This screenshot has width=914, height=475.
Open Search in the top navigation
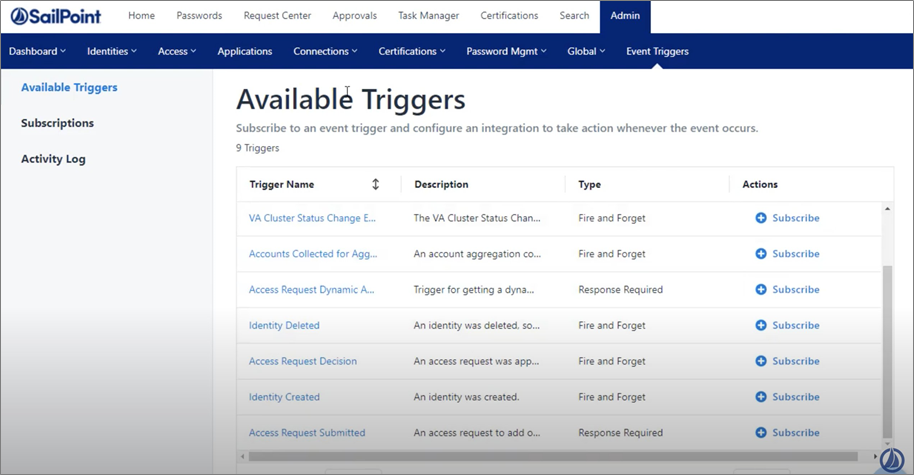pyautogui.click(x=574, y=16)
